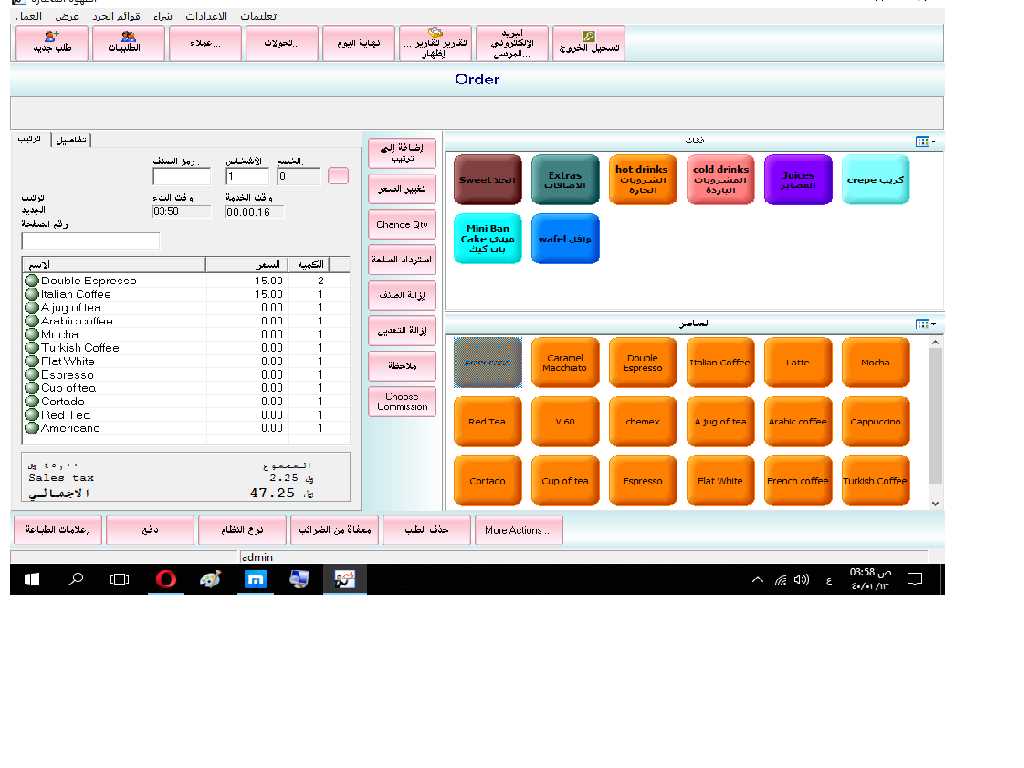Select the Mini Ban Cake category tile
Screen dimensions: 1024x768
(x=487, y=238)
